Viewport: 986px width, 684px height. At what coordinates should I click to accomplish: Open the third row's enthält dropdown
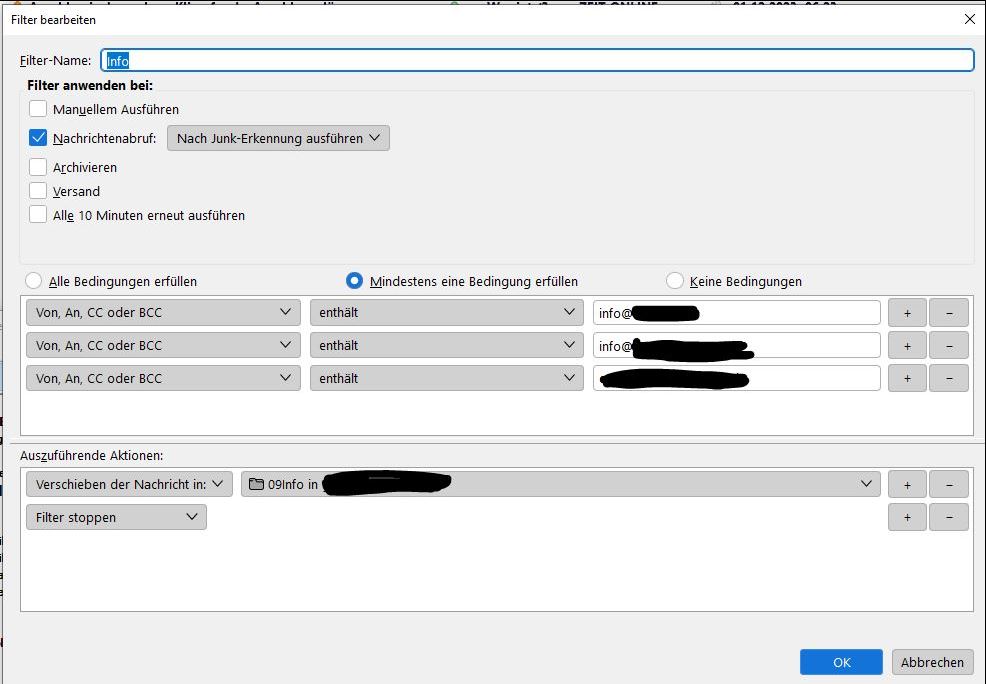(x=446, y=378)
